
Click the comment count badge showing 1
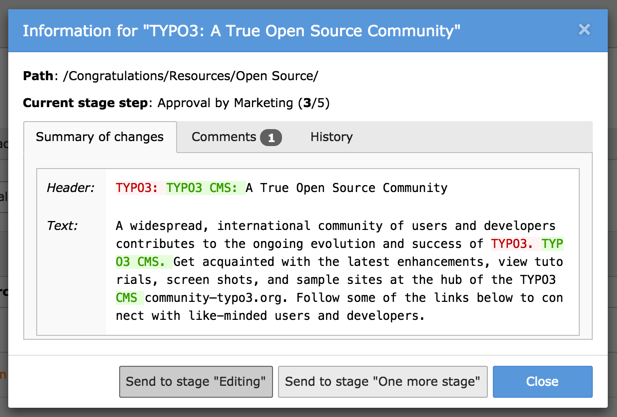click(271, 138)
